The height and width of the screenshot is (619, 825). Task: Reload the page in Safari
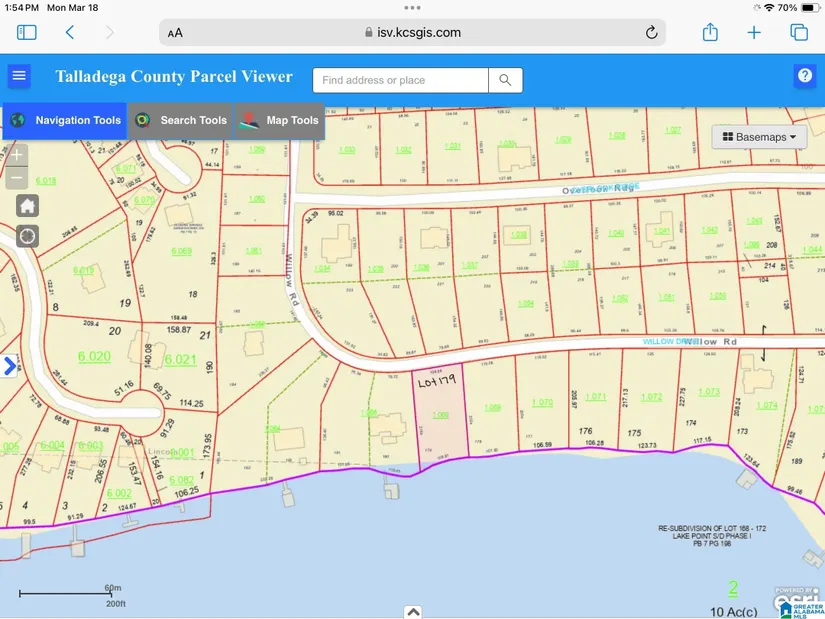click(x=652, y=32)
